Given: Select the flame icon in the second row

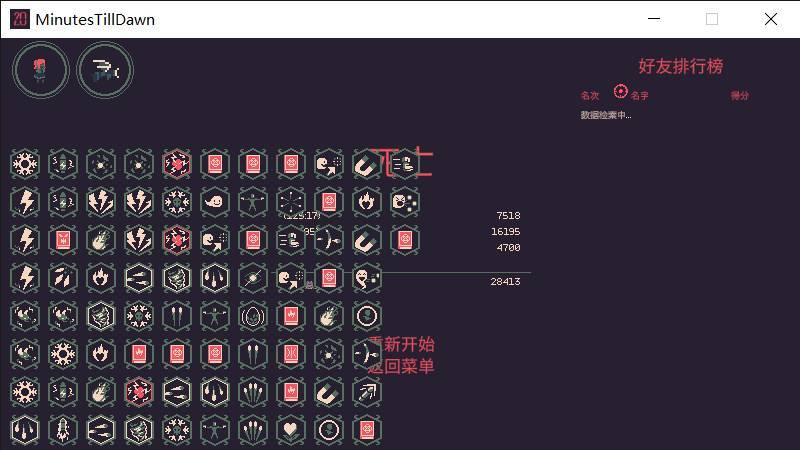Looking at the screenshot, I should [367, 202].
